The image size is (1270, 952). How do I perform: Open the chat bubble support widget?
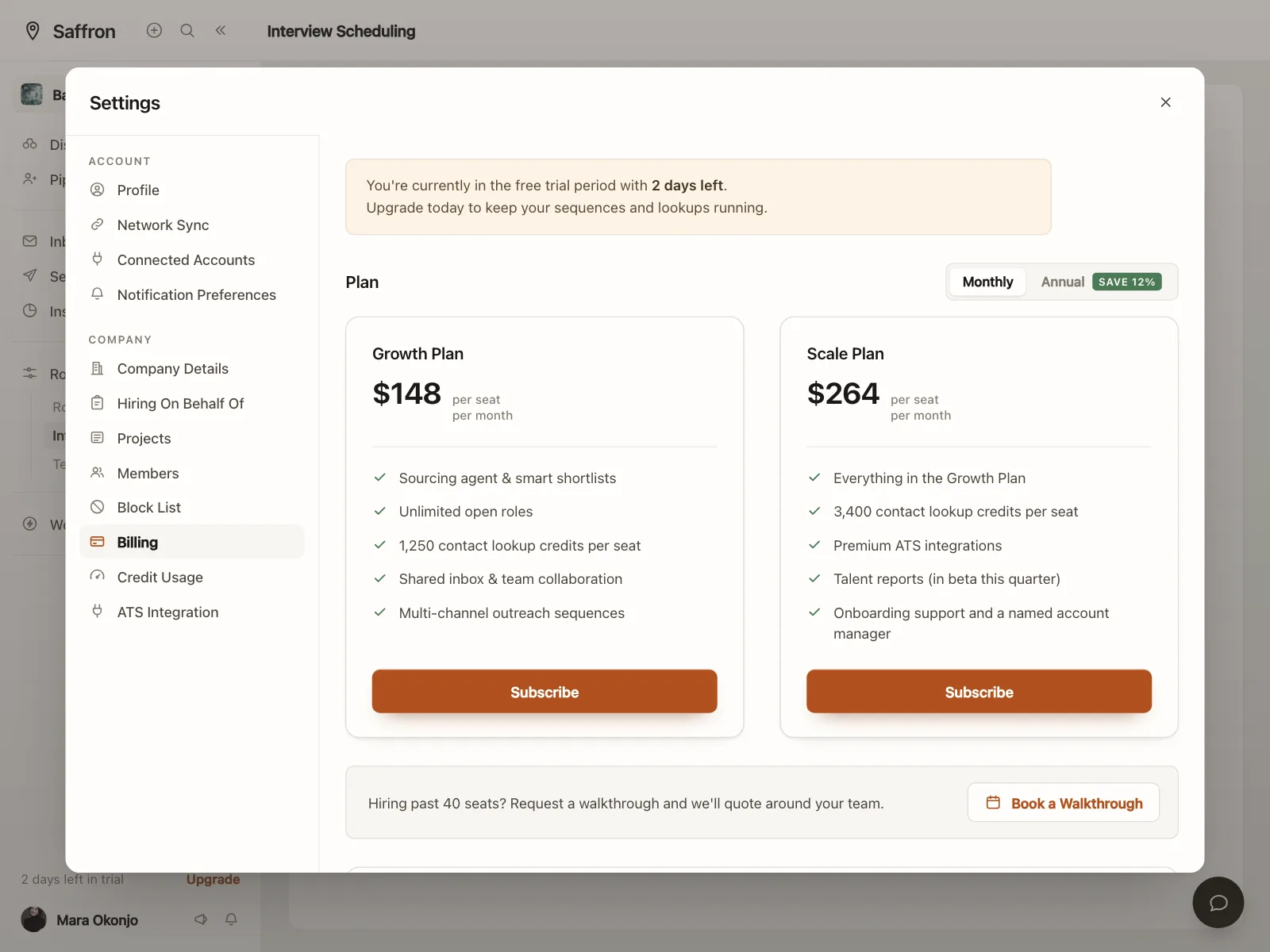(1218, 902)
